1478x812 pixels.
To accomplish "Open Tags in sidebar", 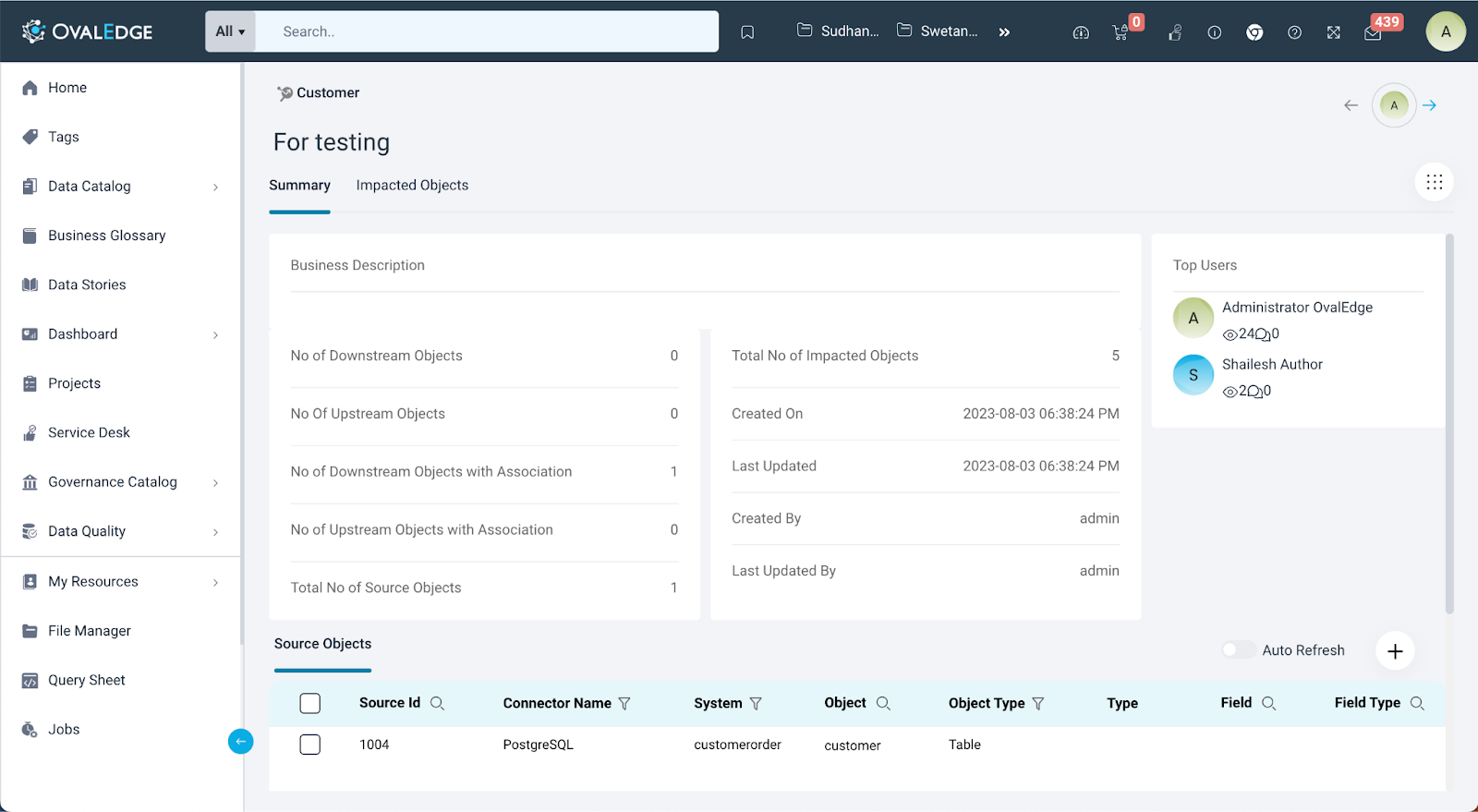I will point(64,137).
